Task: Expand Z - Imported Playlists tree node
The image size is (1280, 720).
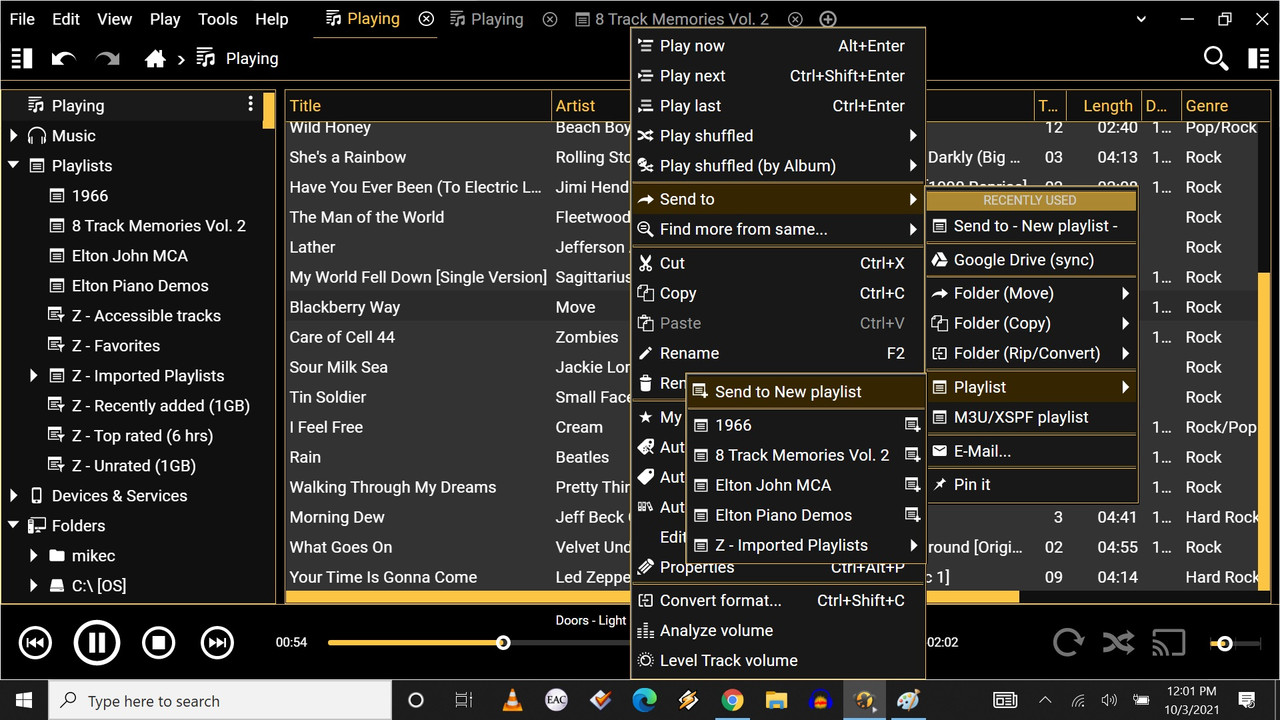Action: [34, 375]
